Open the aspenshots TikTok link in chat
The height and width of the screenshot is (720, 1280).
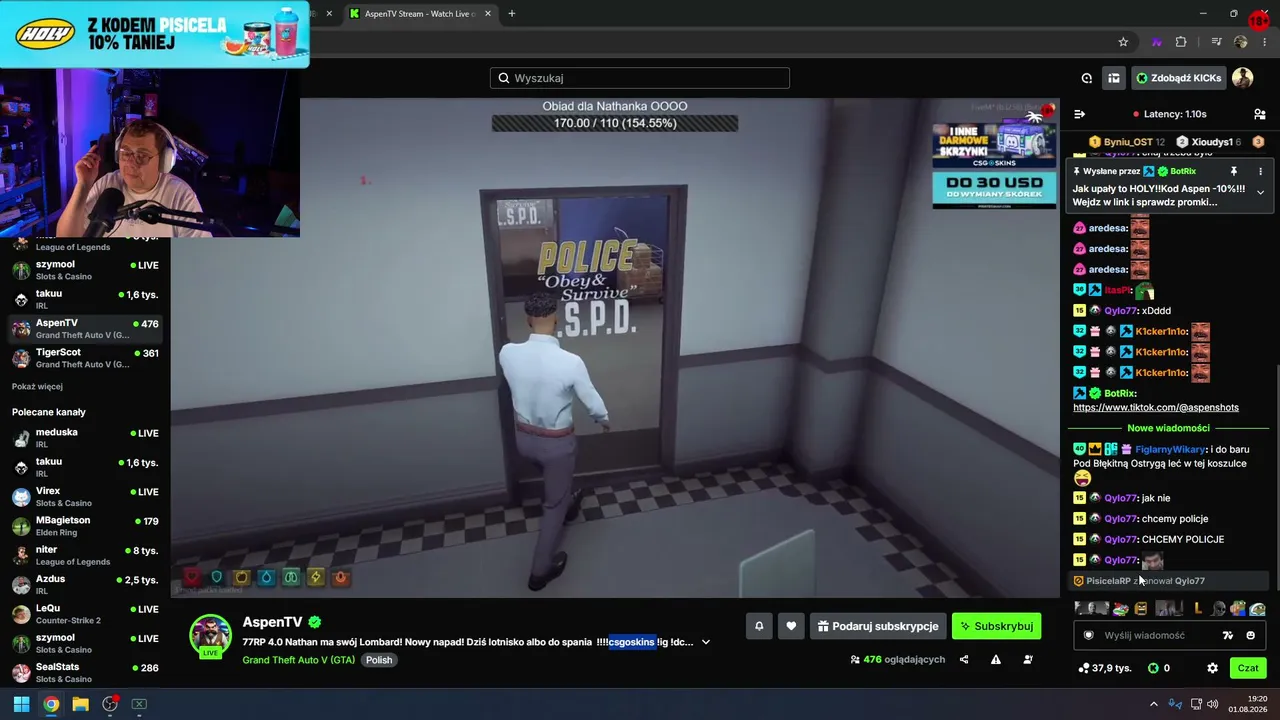click(x=1156, y=407)
